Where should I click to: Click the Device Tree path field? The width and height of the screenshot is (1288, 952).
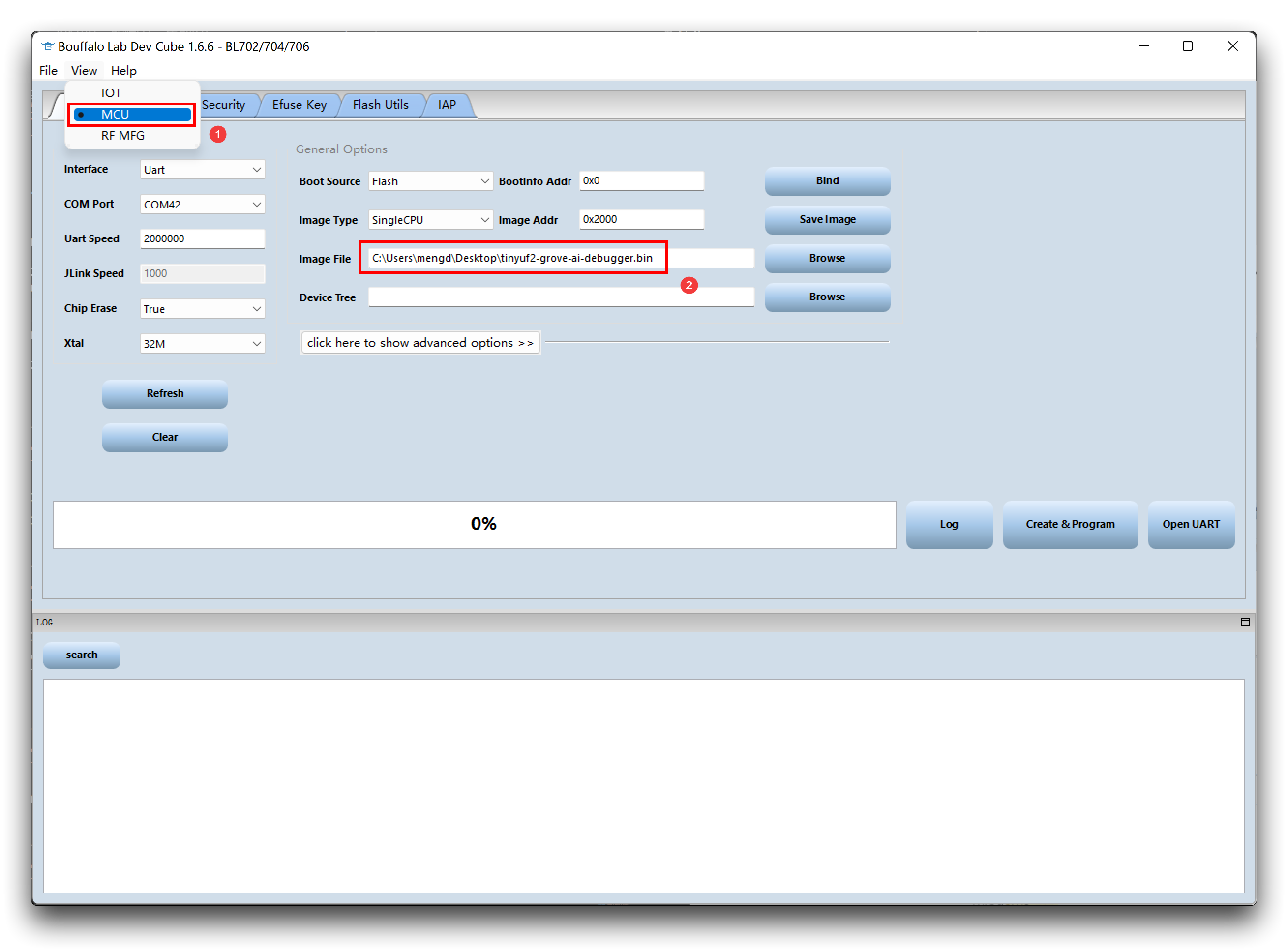click(x=561, y=297)
